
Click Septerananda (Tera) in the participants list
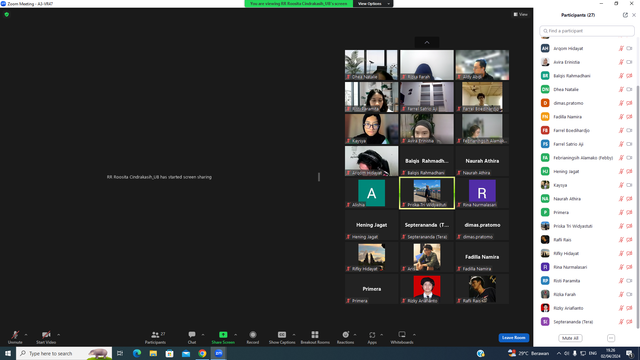pyautogui.click(x=573, y=322)
